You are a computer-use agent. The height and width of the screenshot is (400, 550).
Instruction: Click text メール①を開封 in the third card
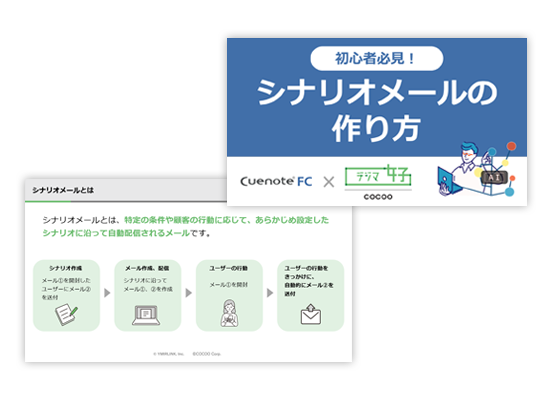[x=229, y=285]
